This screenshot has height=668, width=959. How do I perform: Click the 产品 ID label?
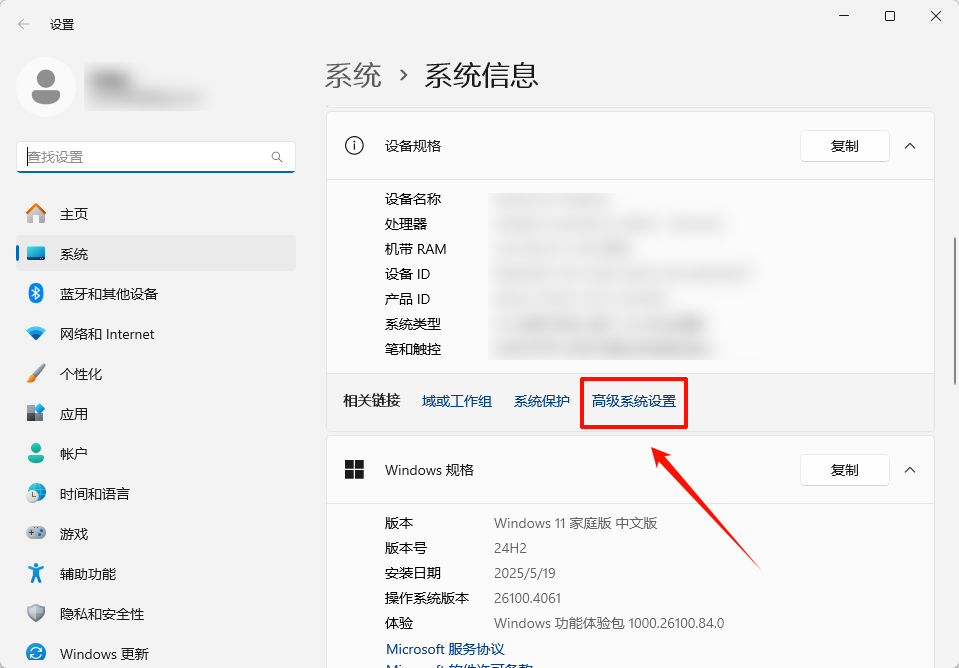tap(407, 299)
